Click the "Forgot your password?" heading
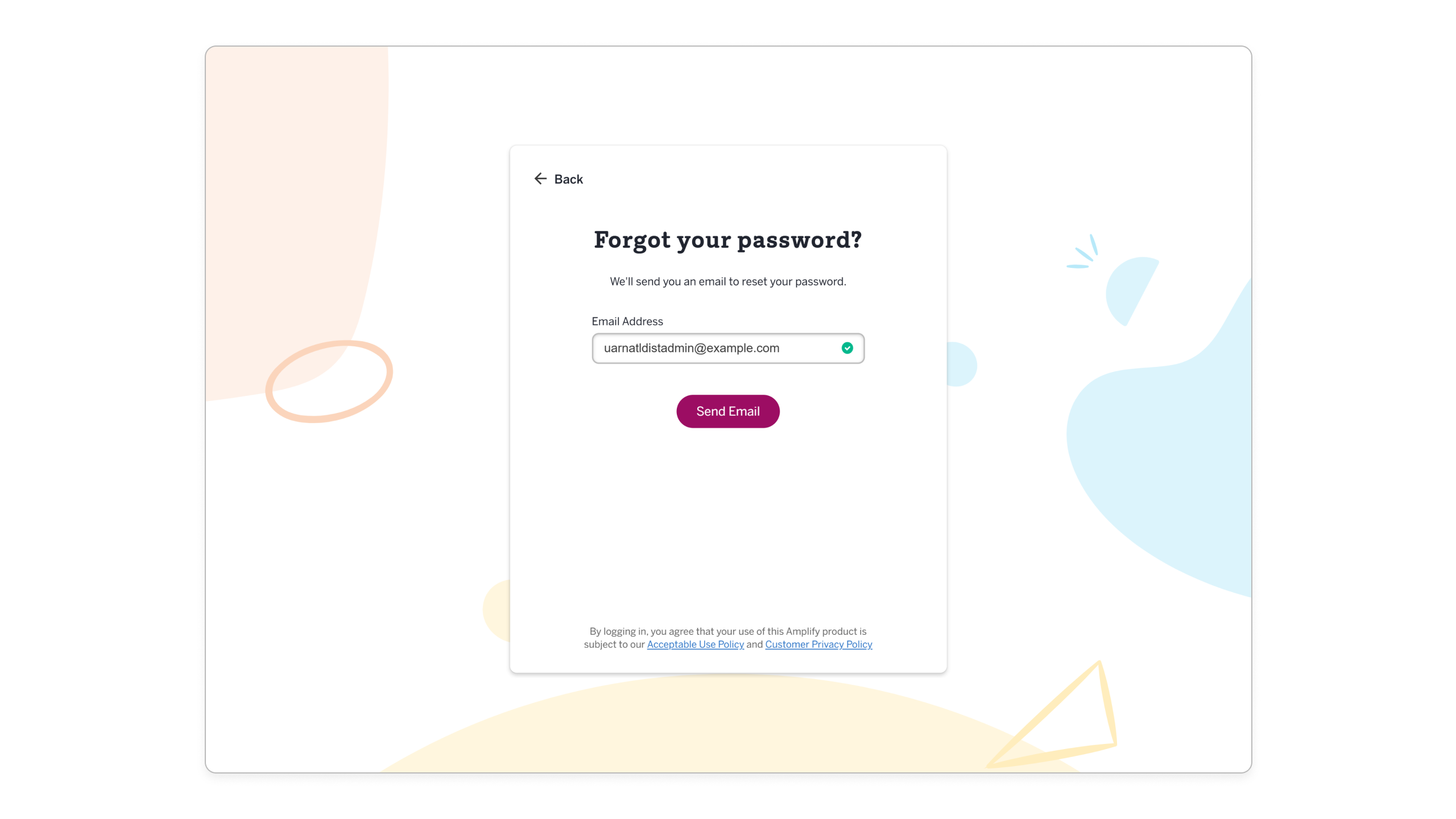Screen dimensions: 1456x819 tap(727, 240)
